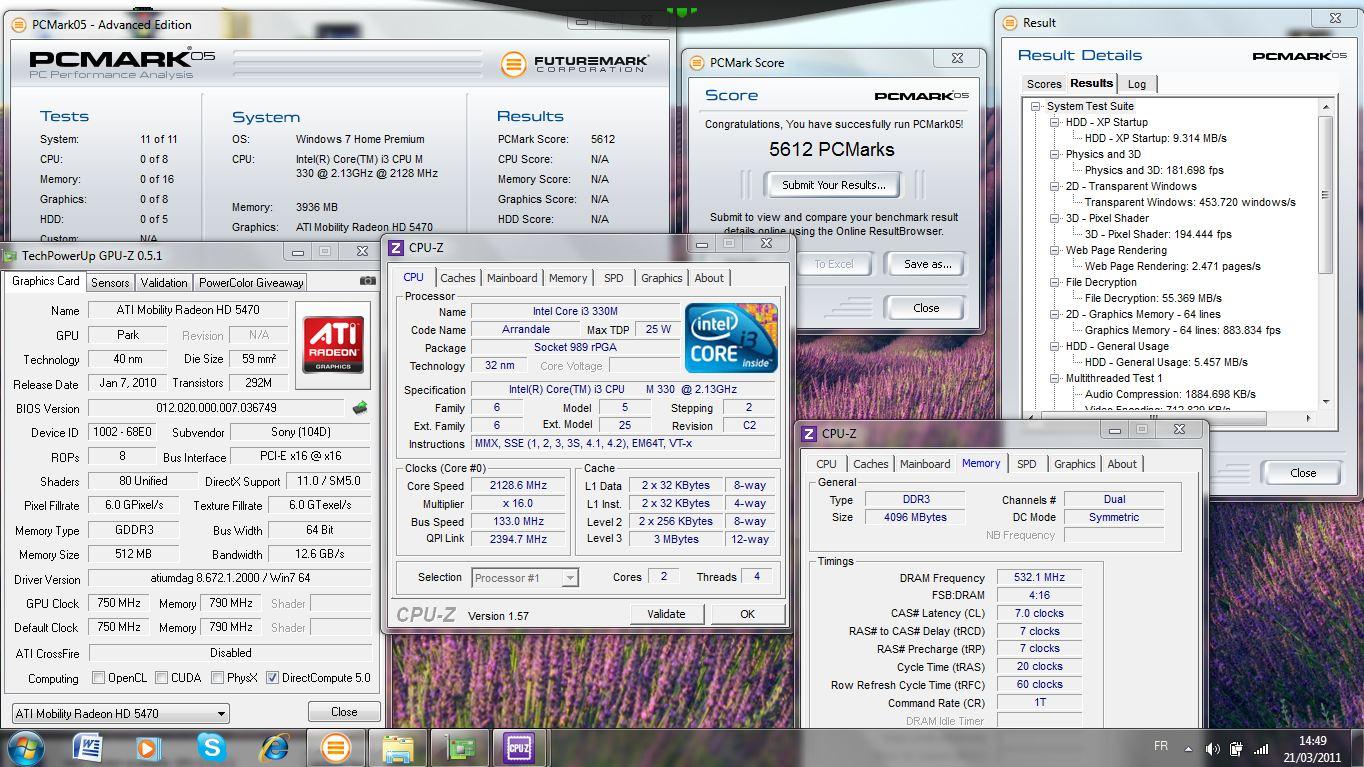This screenshot has height=767, width=1364.
Task: Click the ATI Radeon logo in GPU-Z
Action: click(x=333, y=345)
